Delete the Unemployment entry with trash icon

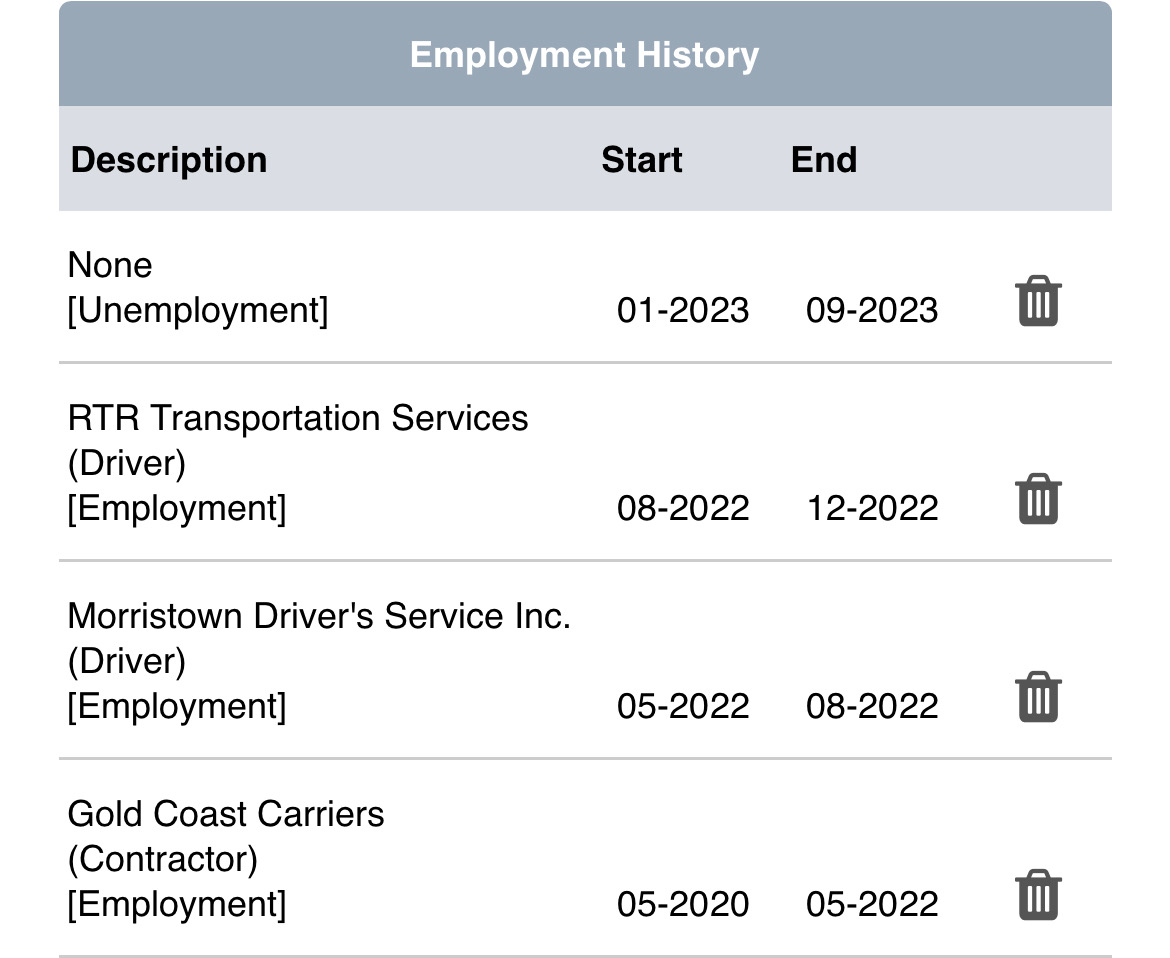pos(1038,301)
